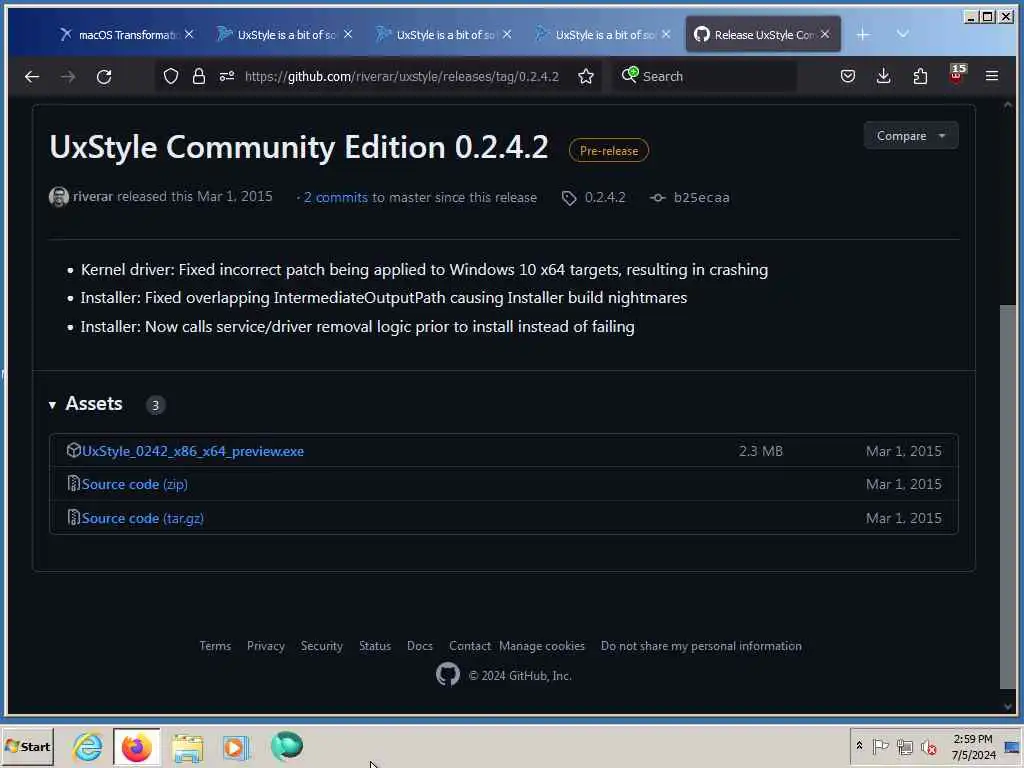This screenshot has width=1024, height=768.
Task: Click Firefox taskbar icon
Action: 136,746
